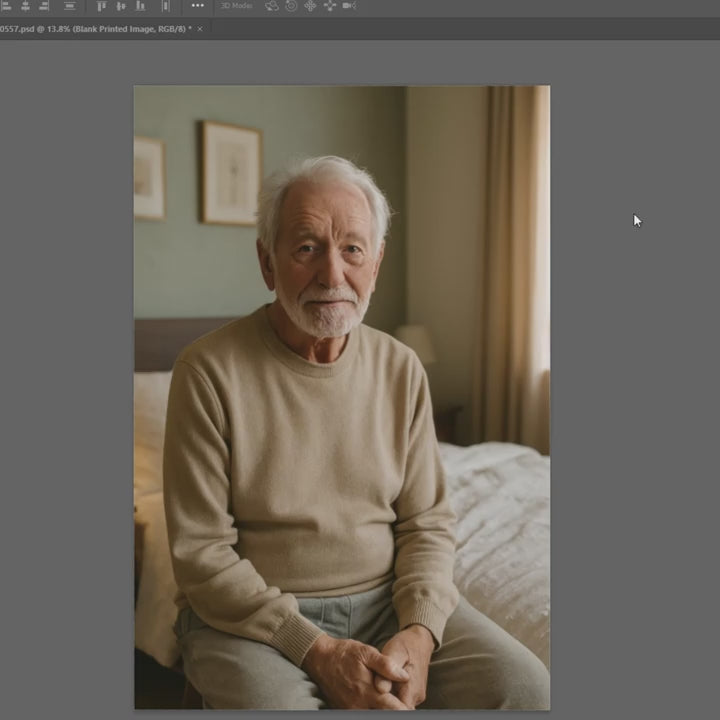Click the larger framed picture on the wall
The image size is (720, 720).
pos(230,173)
